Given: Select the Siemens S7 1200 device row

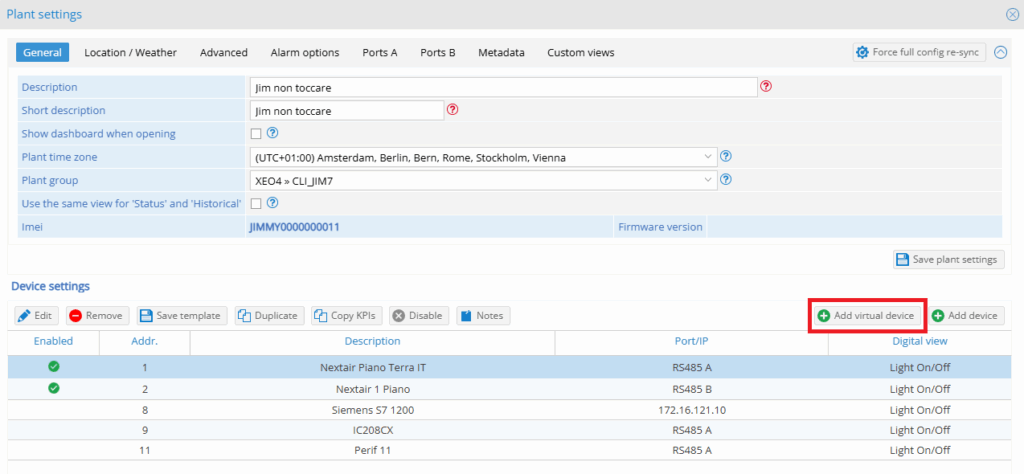Looking at the screenshot, I should tap(509, 410).
